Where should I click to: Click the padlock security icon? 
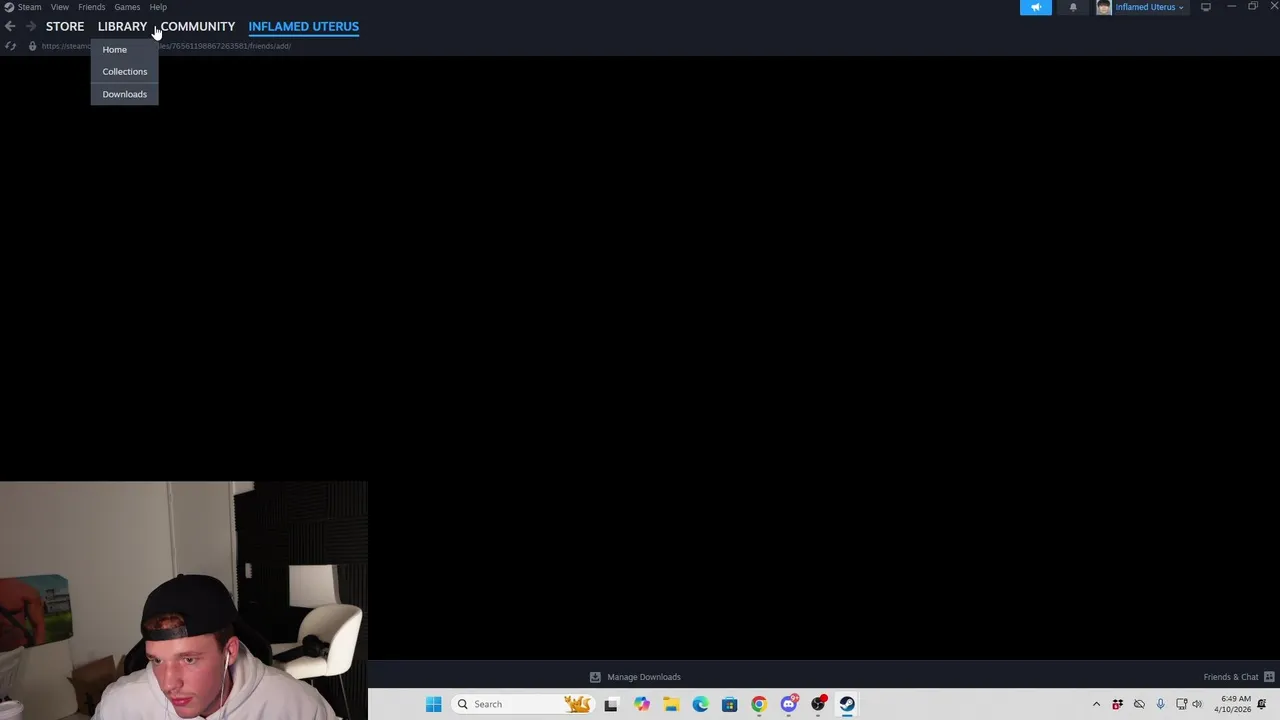click(32, 46)
